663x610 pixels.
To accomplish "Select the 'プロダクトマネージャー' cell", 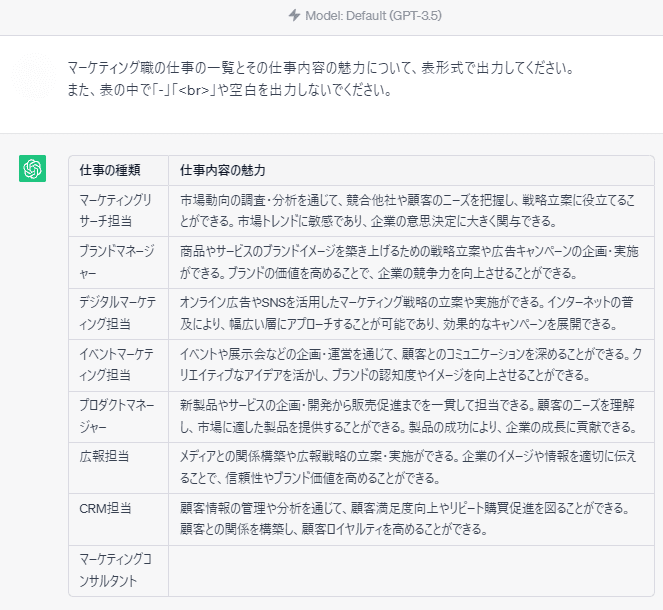I will click(118, 416).
